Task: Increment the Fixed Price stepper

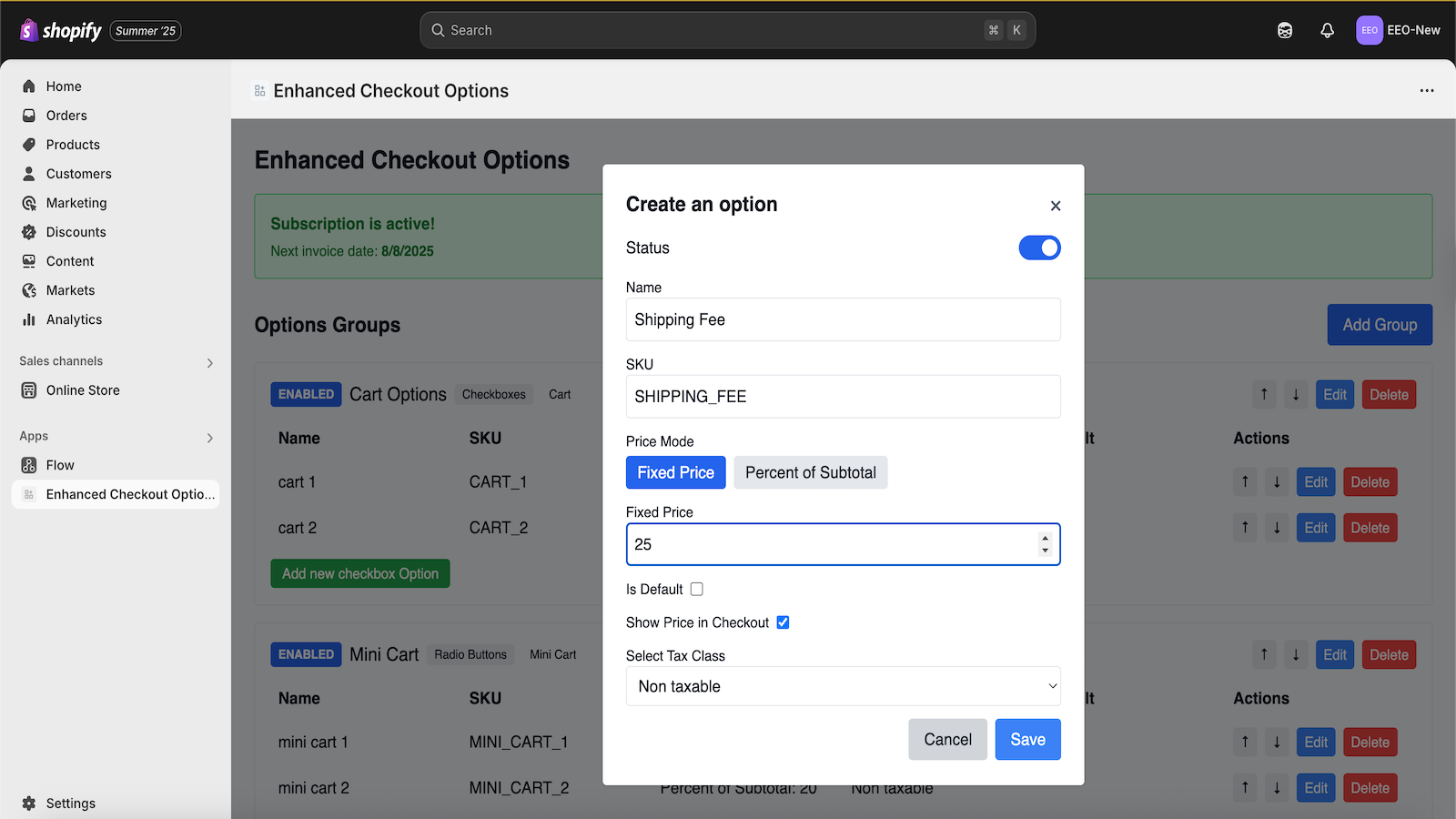Action: click(1045, 539)
